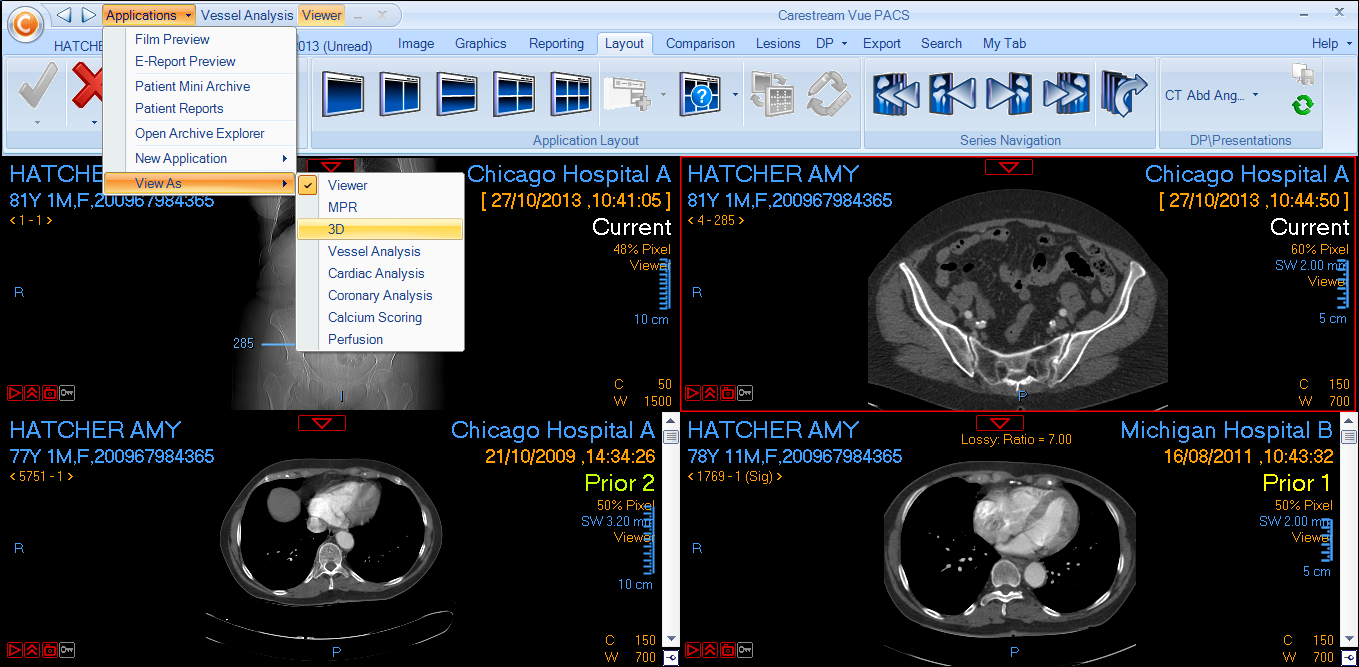Go back using the left arrow
This screenshot has width=1359, height=667.
pyautogui.click(x=65, y=15)
